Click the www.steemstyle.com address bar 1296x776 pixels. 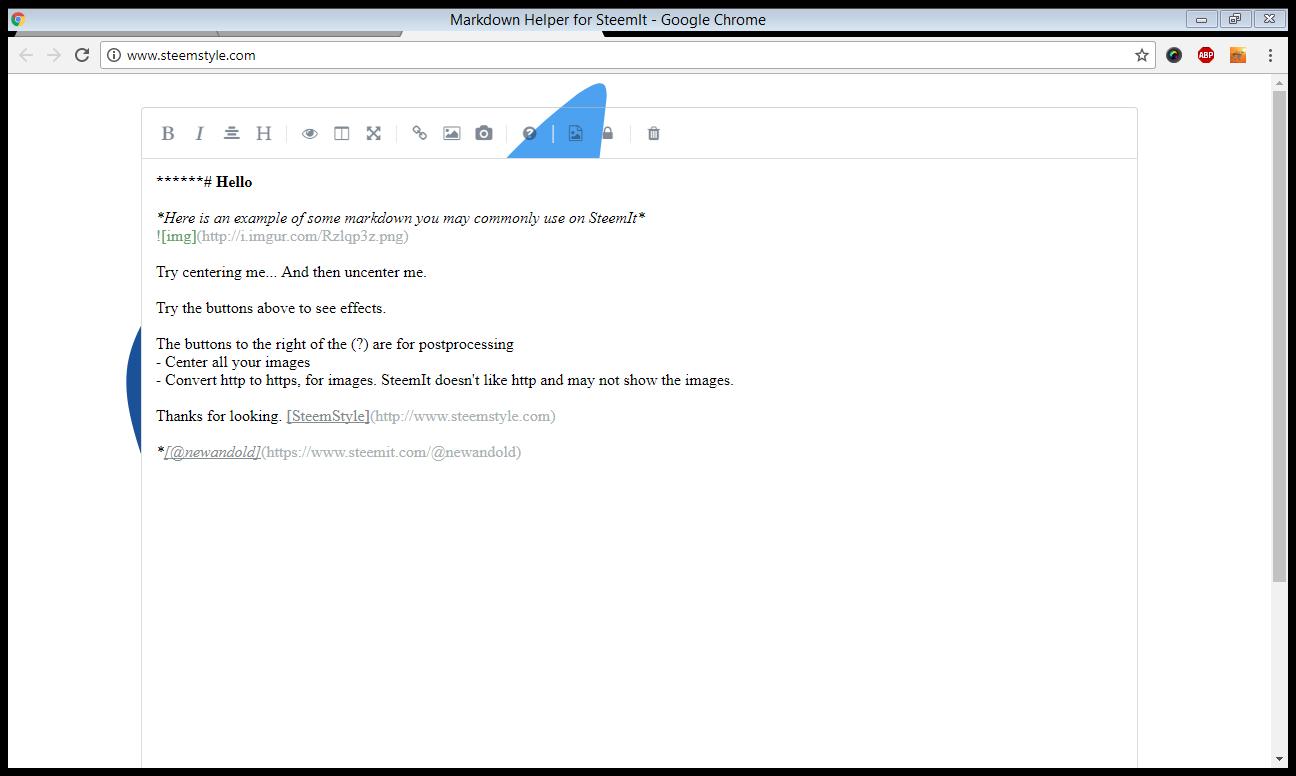point(628,55)
